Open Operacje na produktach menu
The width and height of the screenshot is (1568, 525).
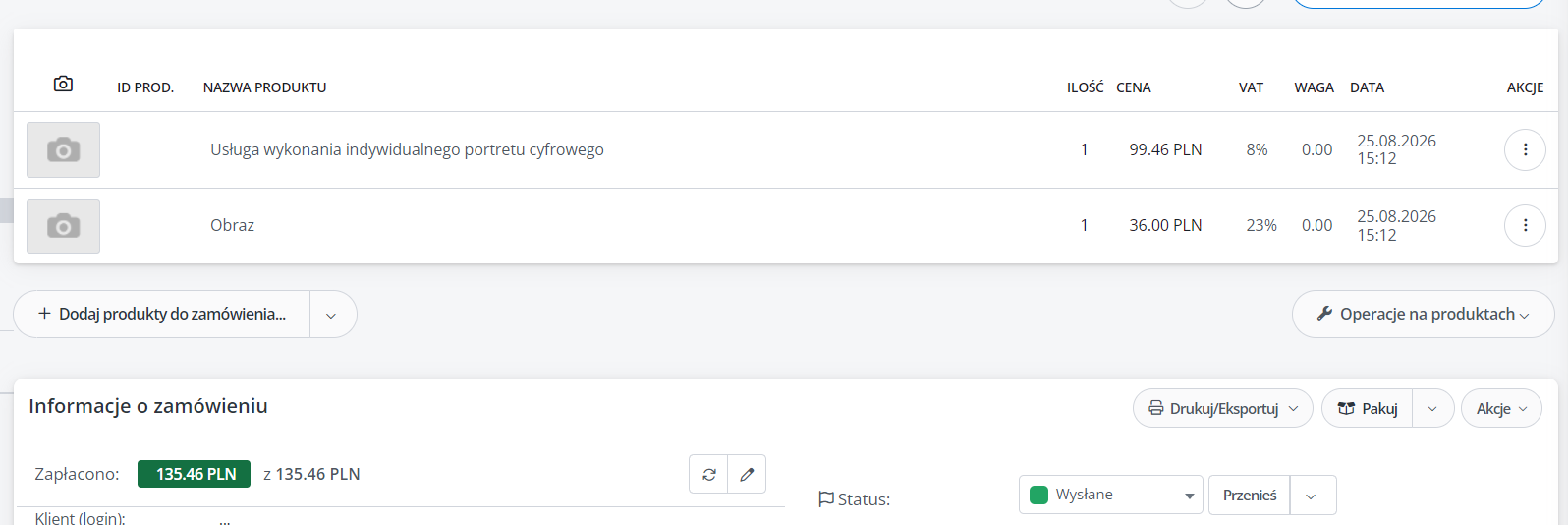click(x=1423, y=314)
